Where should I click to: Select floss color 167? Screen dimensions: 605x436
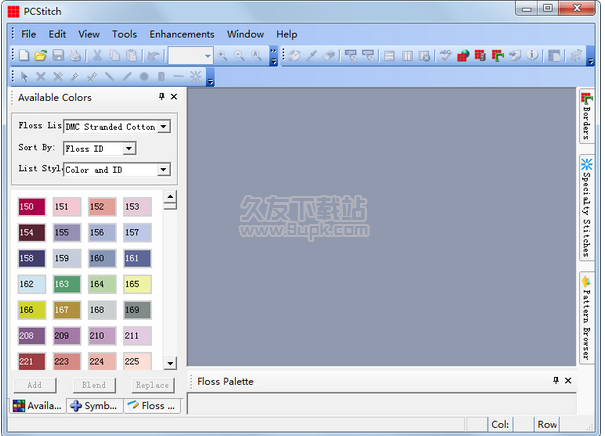coord(67,310)
